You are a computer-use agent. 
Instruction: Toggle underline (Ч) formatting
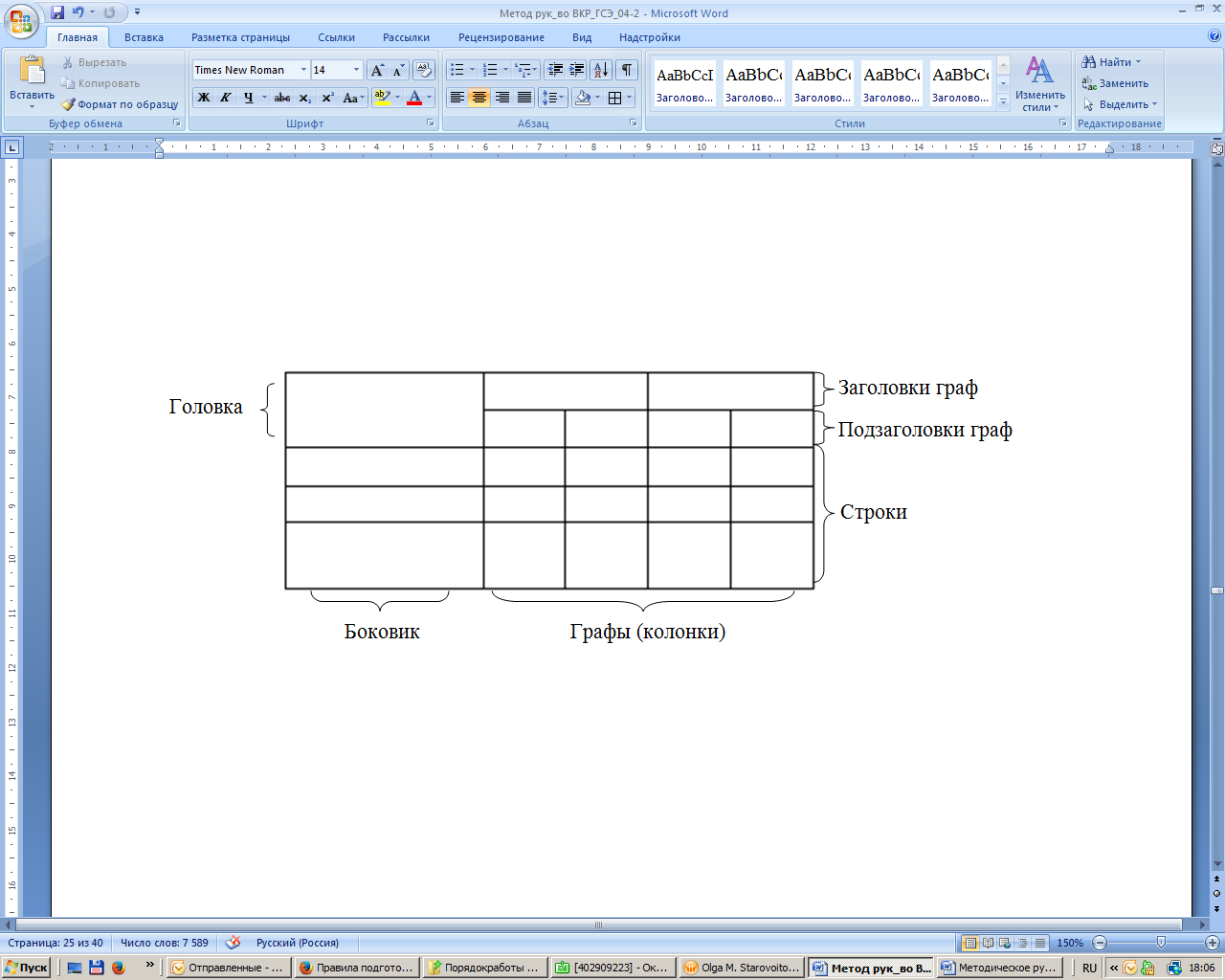(249, 98)
